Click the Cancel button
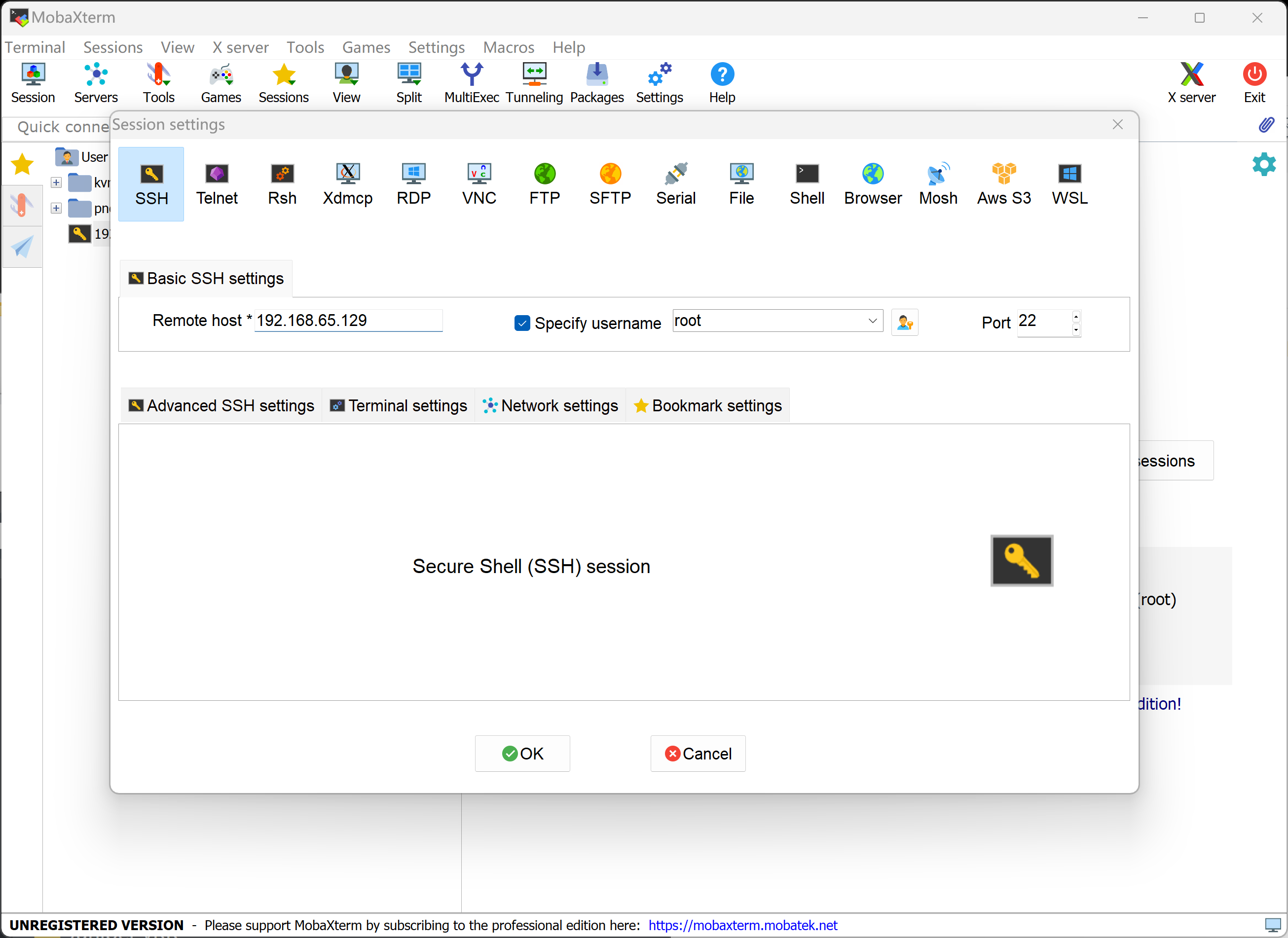Image resolution: width=1288 pixels, height=938 pixels. pos(698,754)
